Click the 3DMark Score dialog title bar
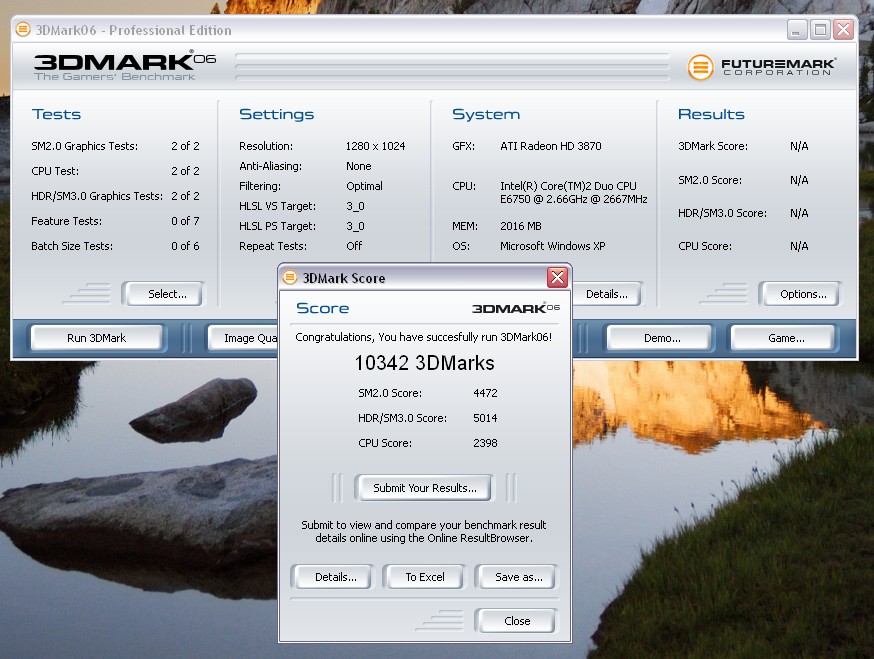Image resolution: width=874 pixels, height=659 pixels. pyautogui.click(x=424, y=278)
